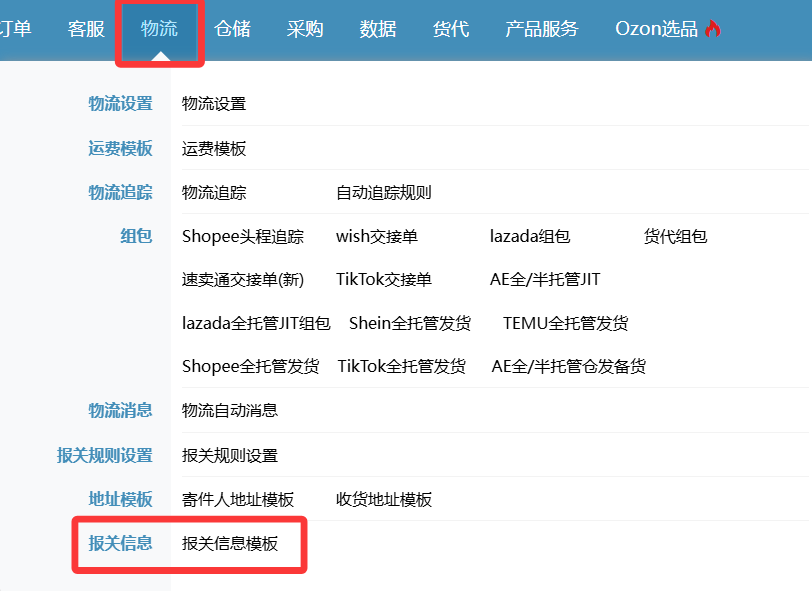Viewport: 812px width, 591px height.
Task: Open 运费模板 submenu link
Action: (x=214, y=149)
